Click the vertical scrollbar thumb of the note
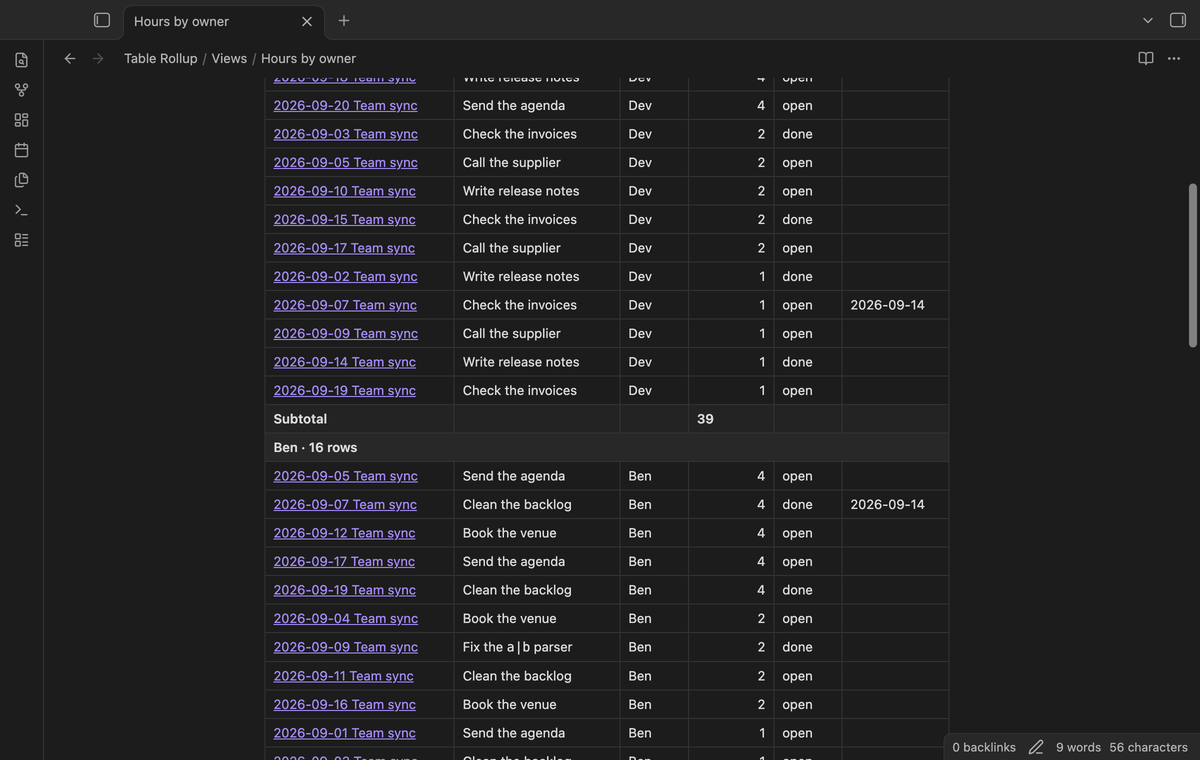 [1192, 265]
